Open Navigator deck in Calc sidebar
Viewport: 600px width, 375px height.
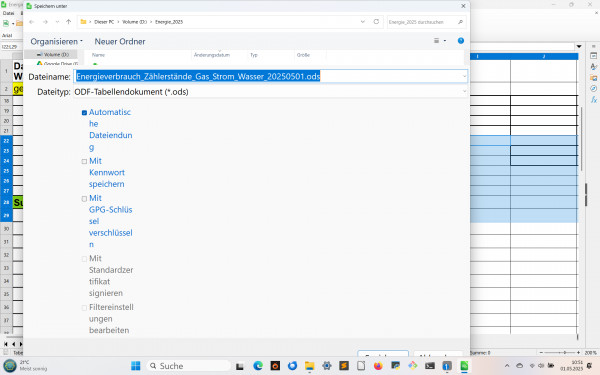[x=593, y=88]
